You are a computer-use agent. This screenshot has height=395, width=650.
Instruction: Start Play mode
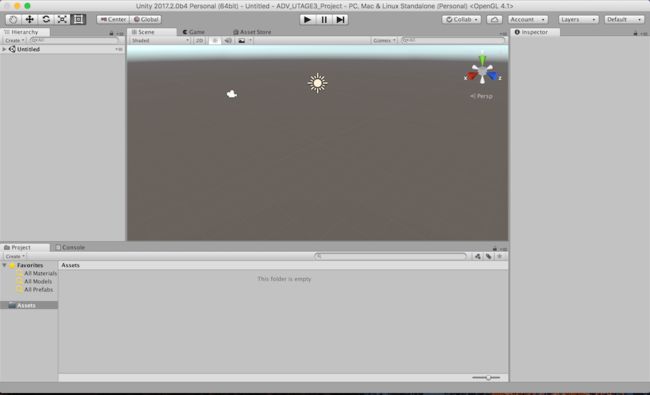coord(307,19)
